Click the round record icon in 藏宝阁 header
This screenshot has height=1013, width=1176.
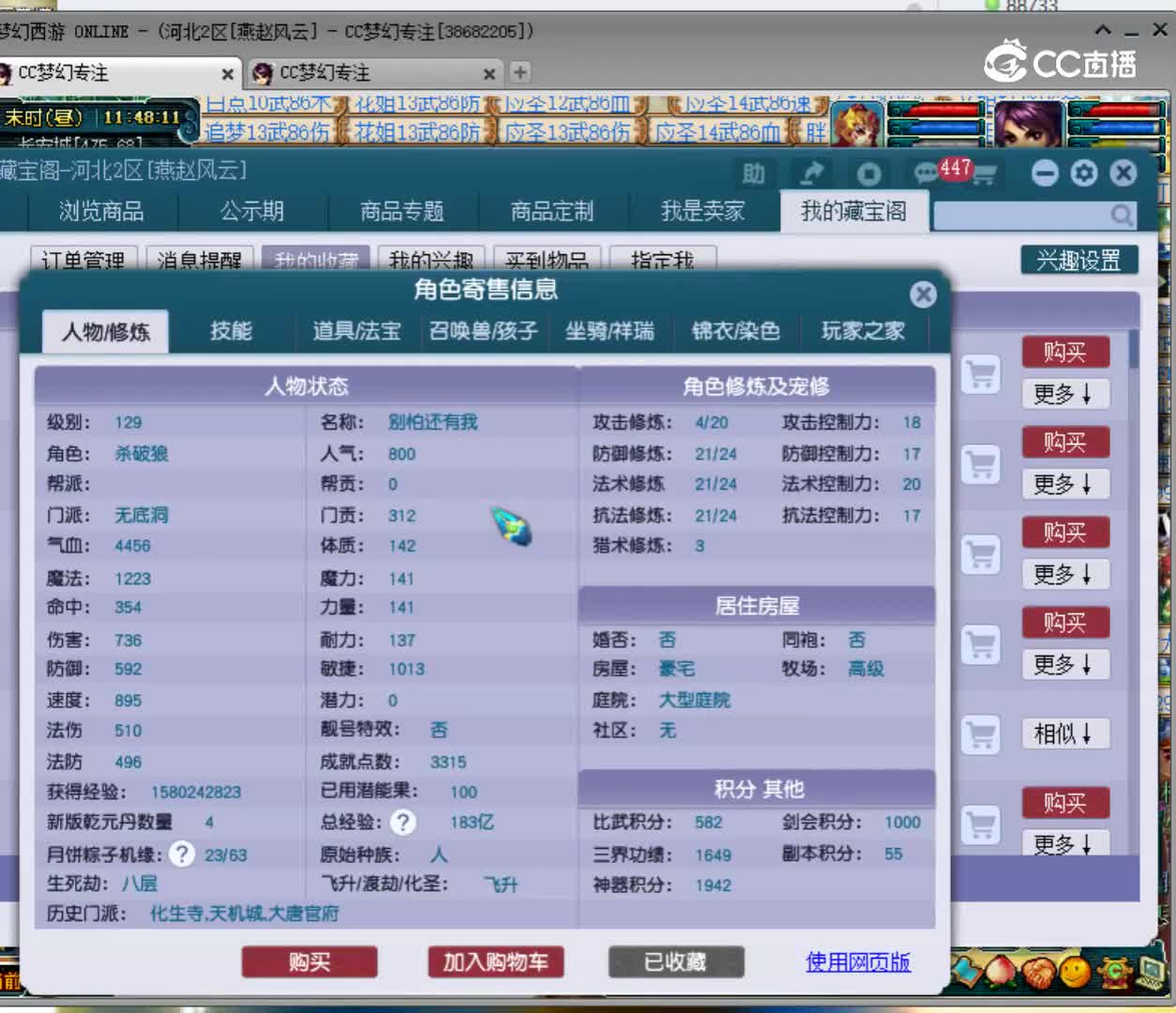click(868, 174)
